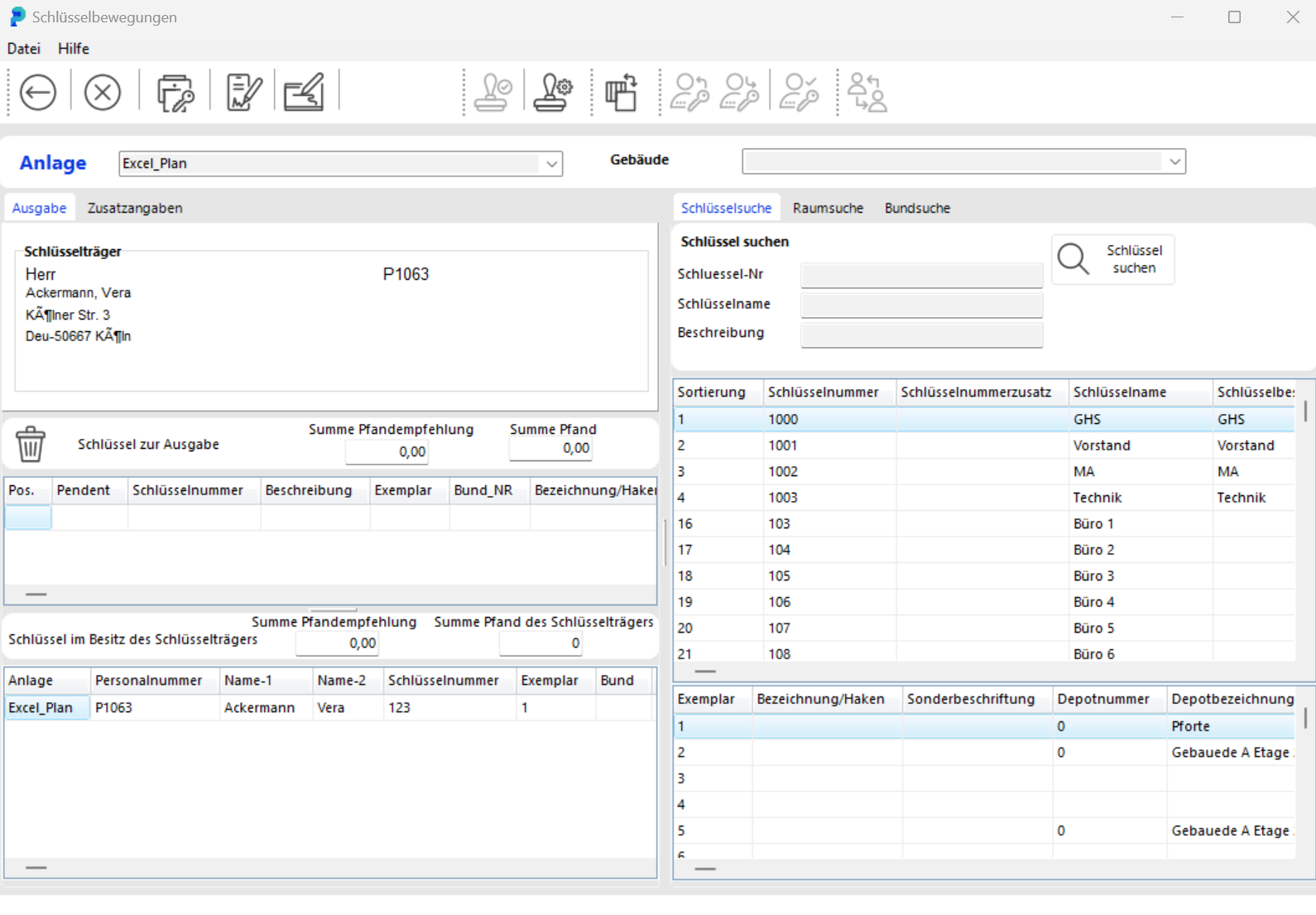Viewport: 1316px width, 915px height.
Task: Open the Hilfe menu
Action: pyautogui.click(x=74, y=49)
